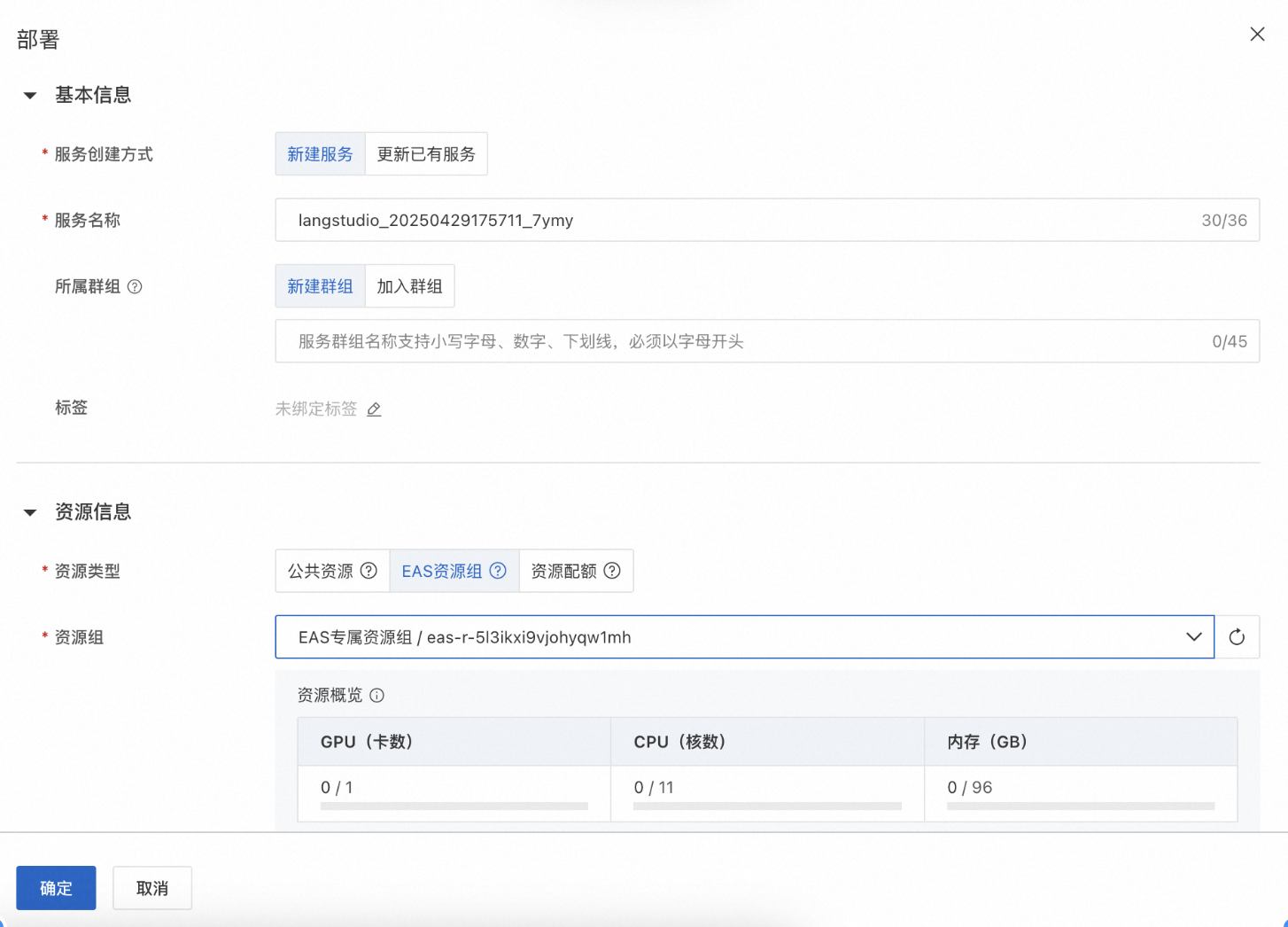1288x927 pixels.
Task: Click the 取消 button
Action: (152, 888)
